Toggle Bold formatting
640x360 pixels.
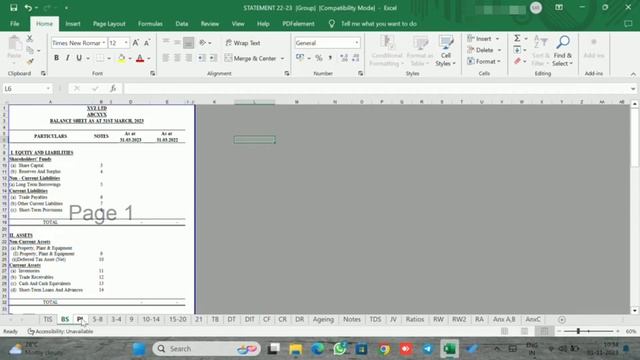pyautogui.click(x=56, y=58)
